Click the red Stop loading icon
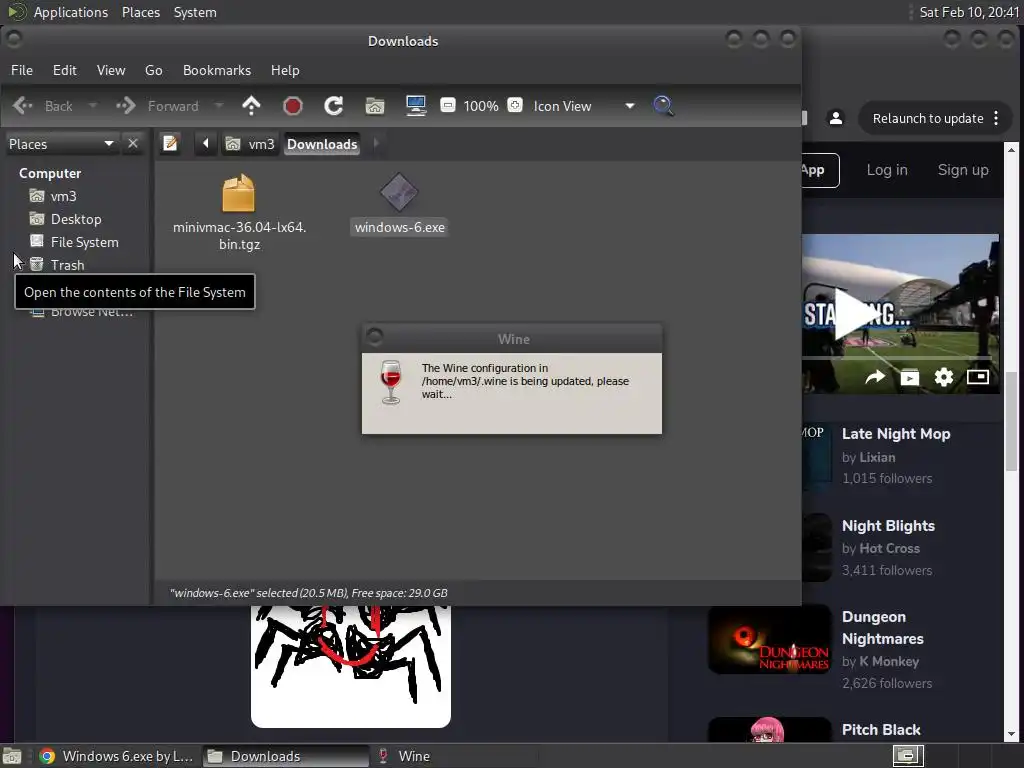 point(293,106)
